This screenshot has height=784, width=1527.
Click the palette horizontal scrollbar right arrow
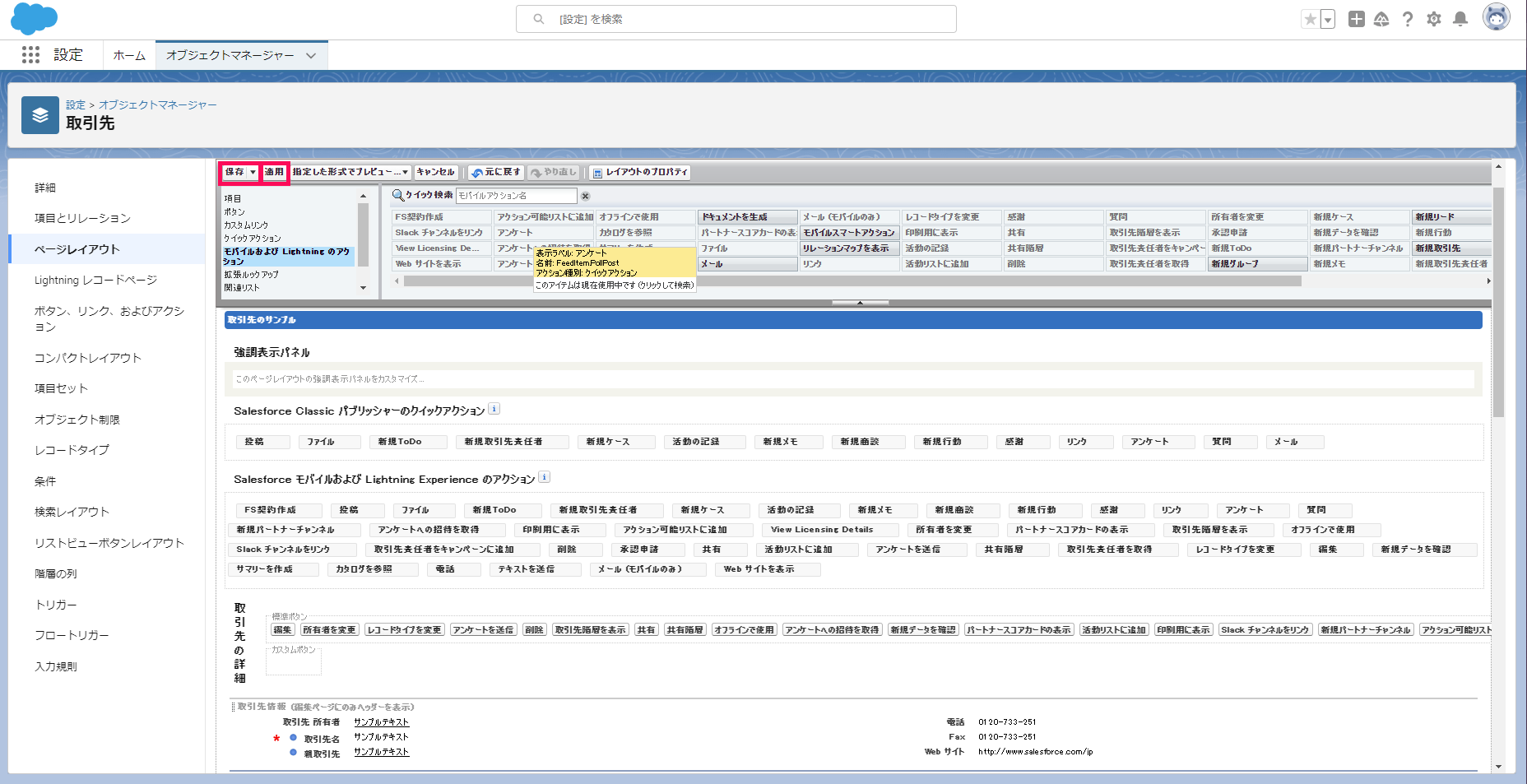[1488, 281]
